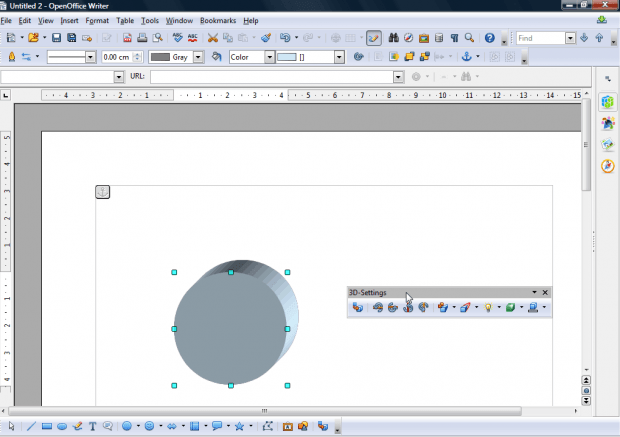Click the Cut scissors icon
Viewport: 620px width, 437px height.
click(213, 38)
